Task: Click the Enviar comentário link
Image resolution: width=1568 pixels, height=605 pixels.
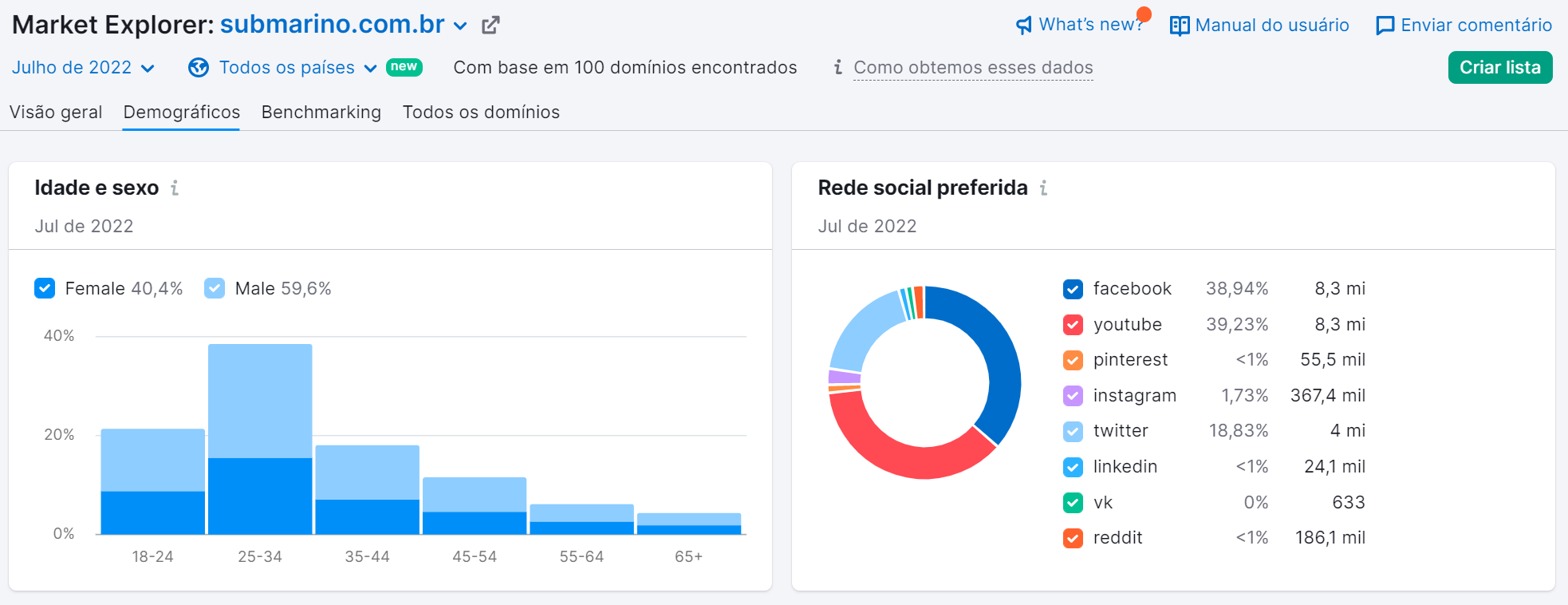Action: 1476,26
